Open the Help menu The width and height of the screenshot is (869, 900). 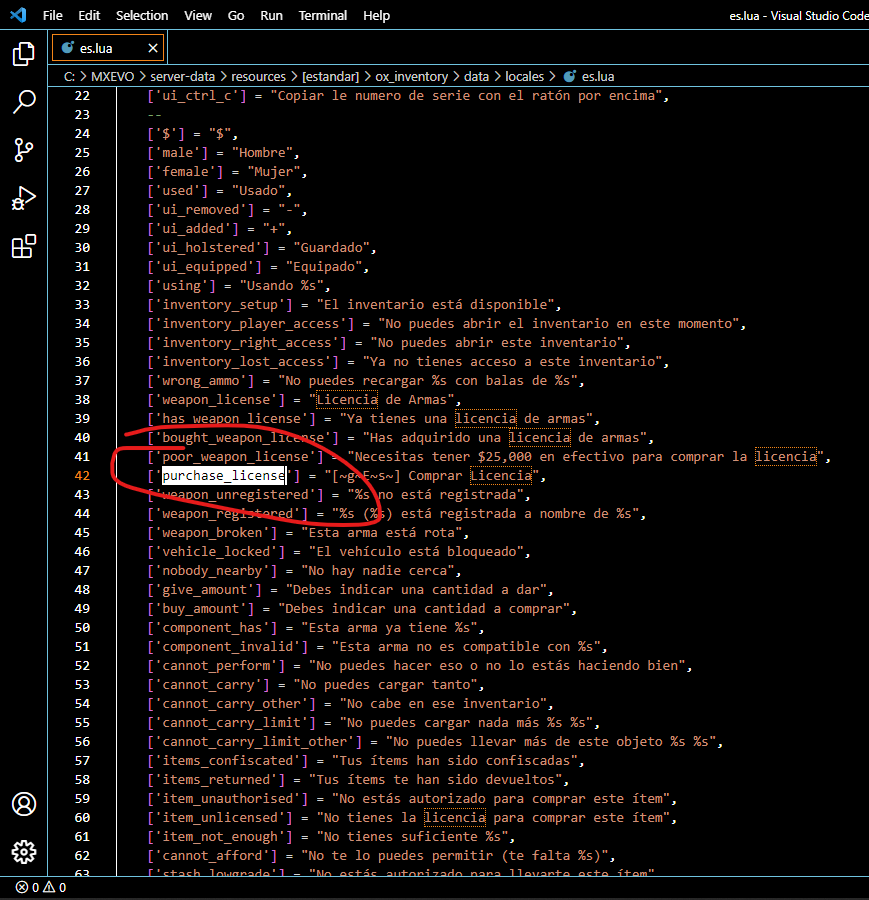377,15
